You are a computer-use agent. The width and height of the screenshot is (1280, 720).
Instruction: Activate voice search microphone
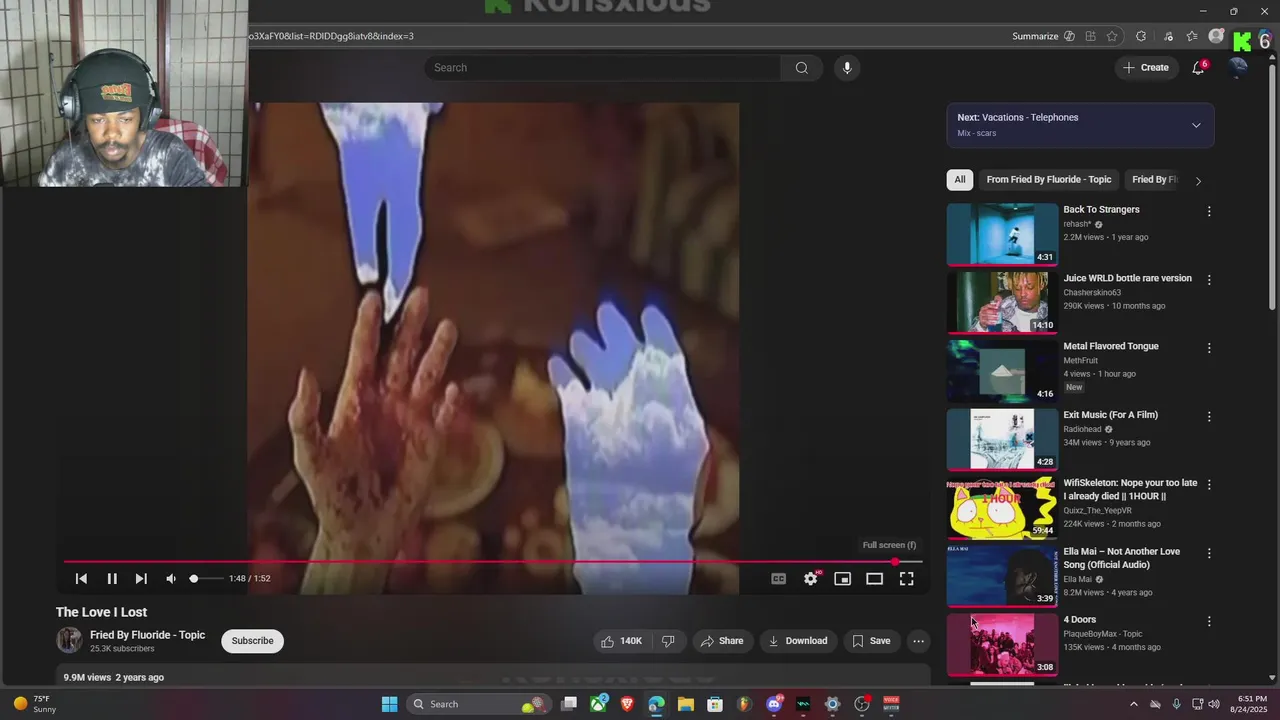click(x=847, y=68)
